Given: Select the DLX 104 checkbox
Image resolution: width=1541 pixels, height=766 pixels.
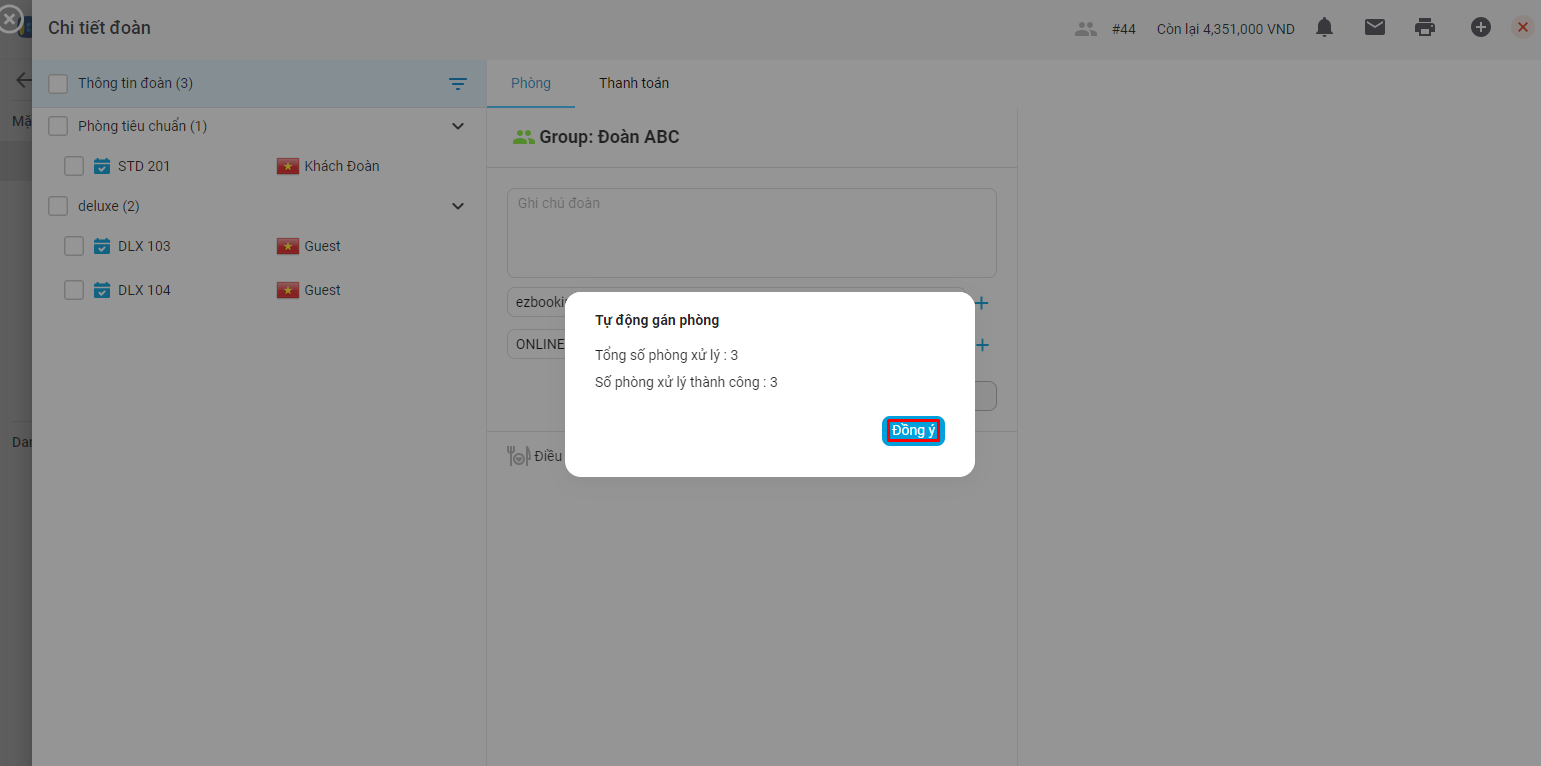Looking at the screenshot, I should point(74,290).
